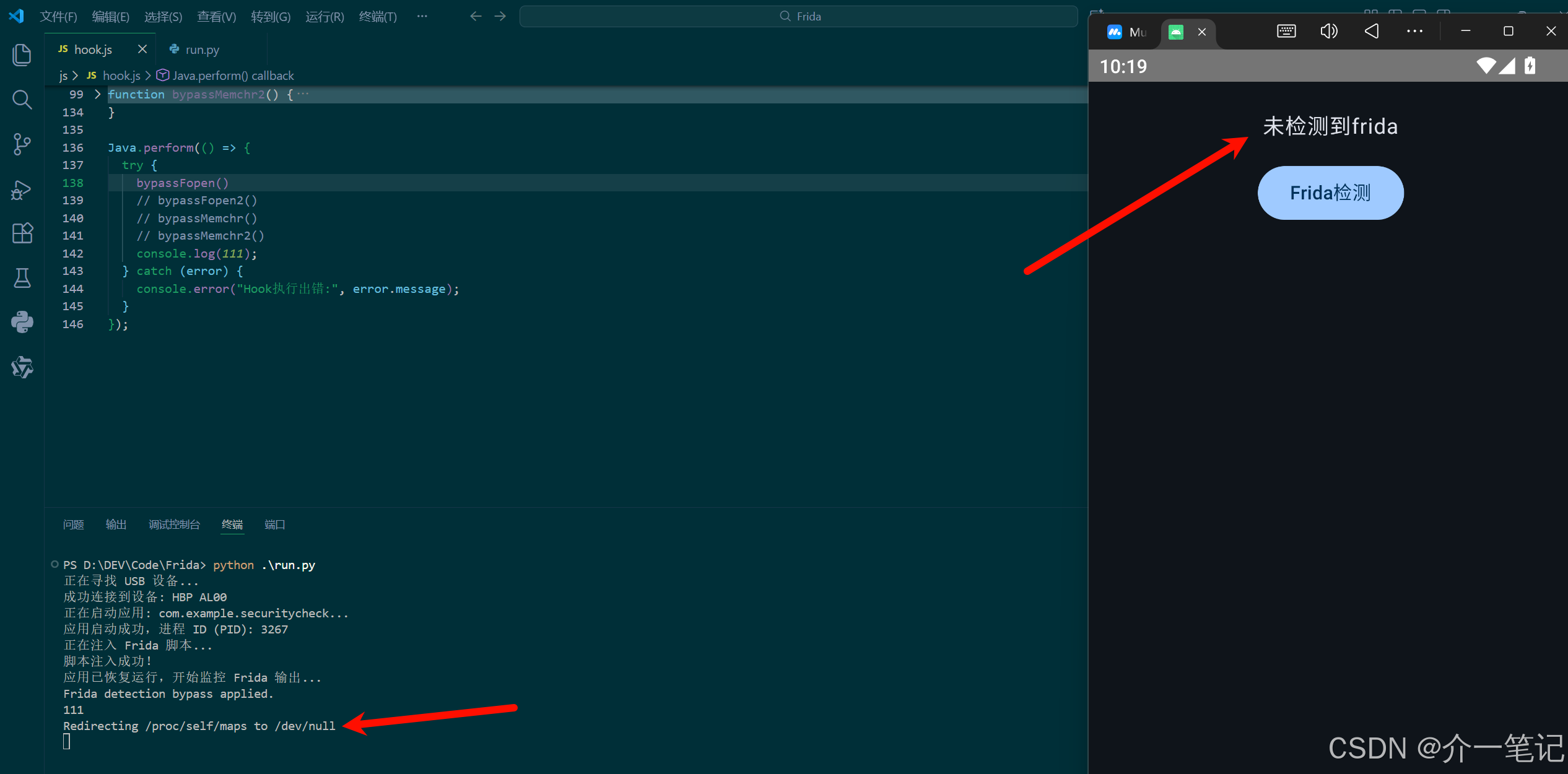
Task: Open emulator more options ellipsis
Action: [1414, 31]
